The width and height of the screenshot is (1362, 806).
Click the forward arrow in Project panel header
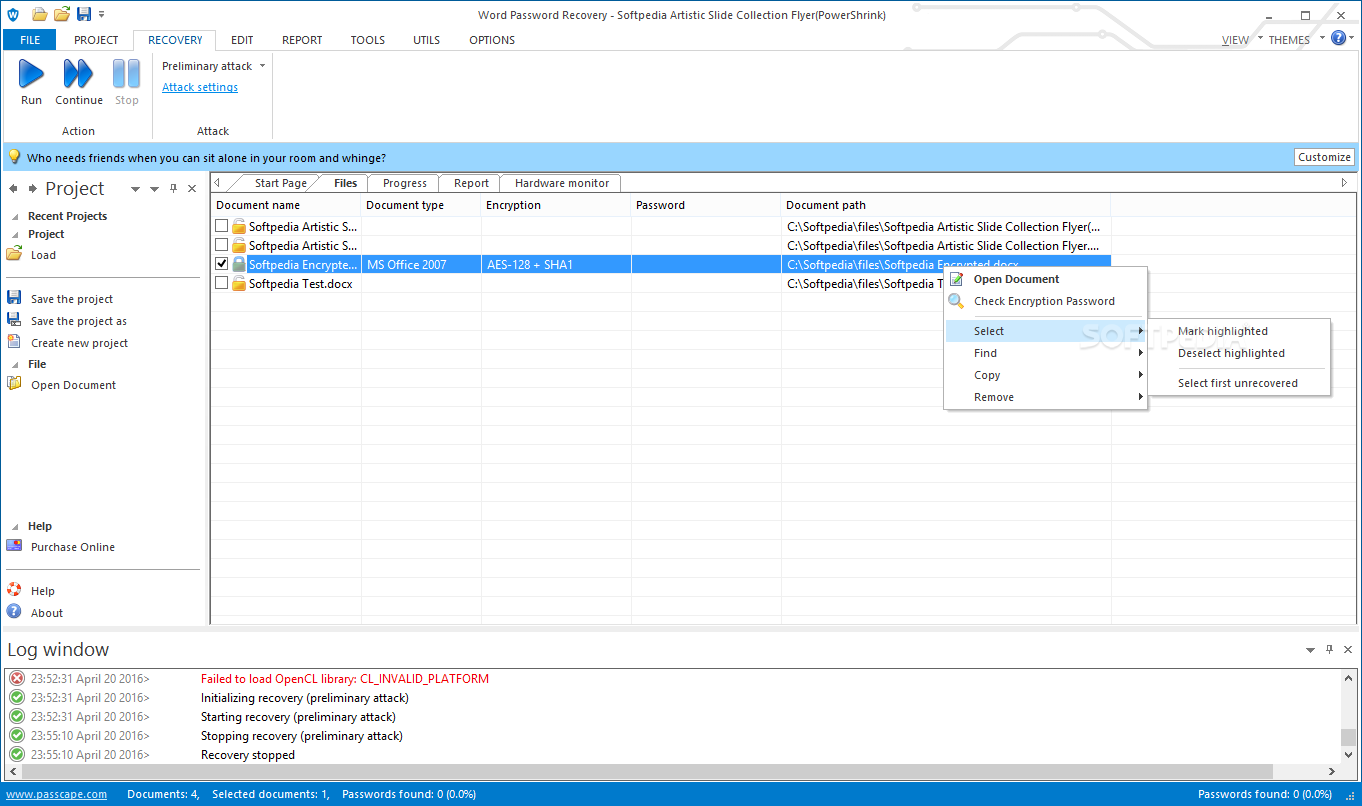click(x=33, y=189)
